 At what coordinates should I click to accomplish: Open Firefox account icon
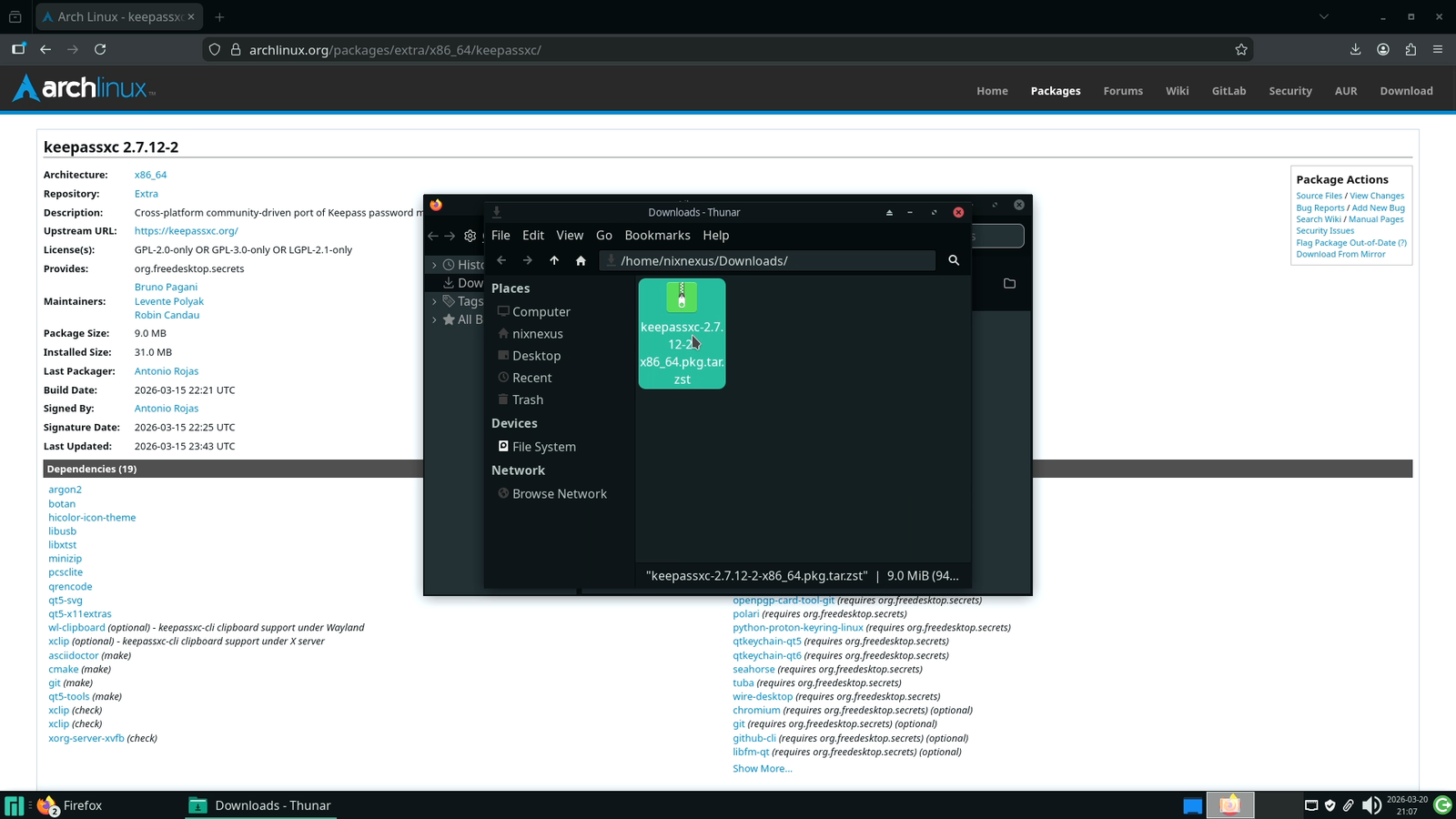[x=1383, y=49]
